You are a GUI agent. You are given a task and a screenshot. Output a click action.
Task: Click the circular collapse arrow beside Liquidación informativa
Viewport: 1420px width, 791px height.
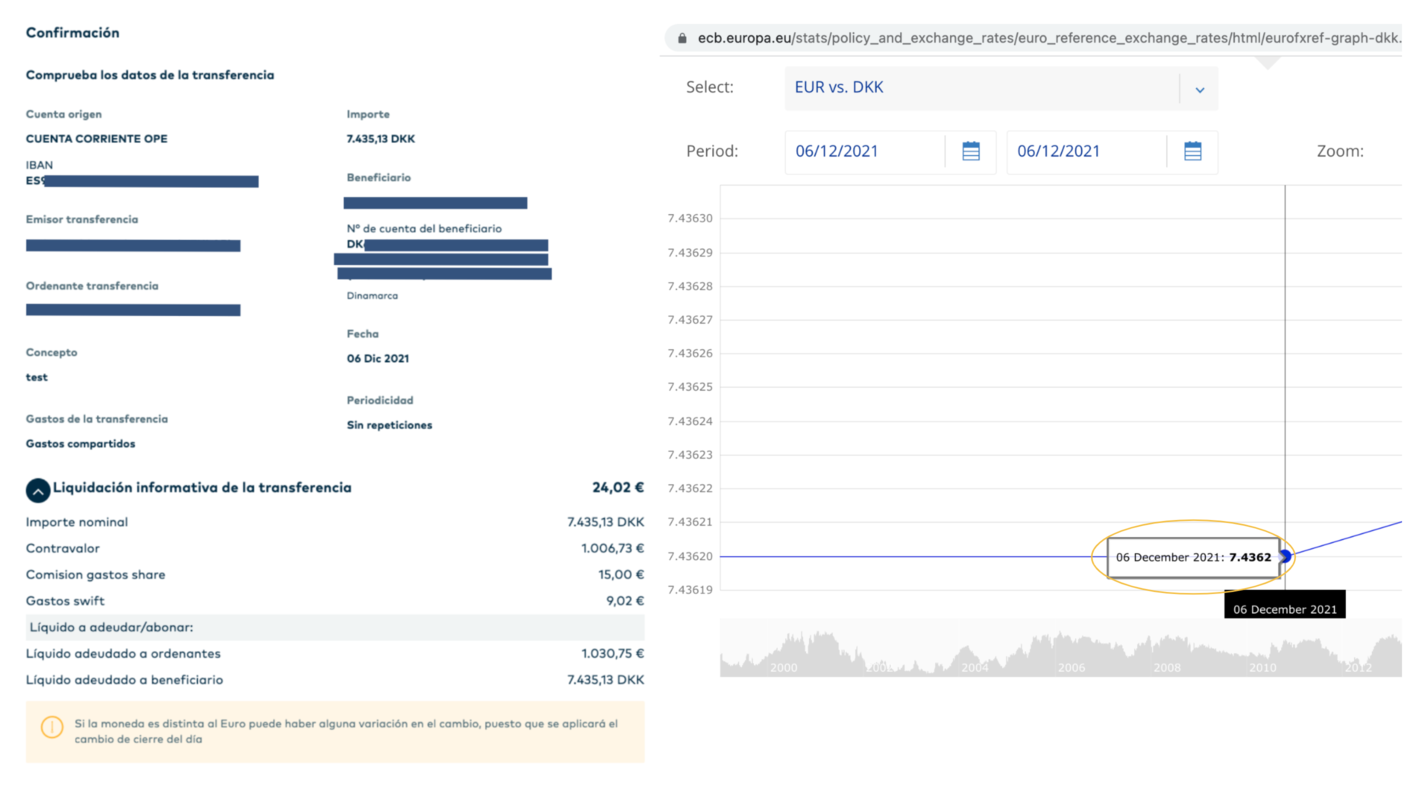(37, 490)
